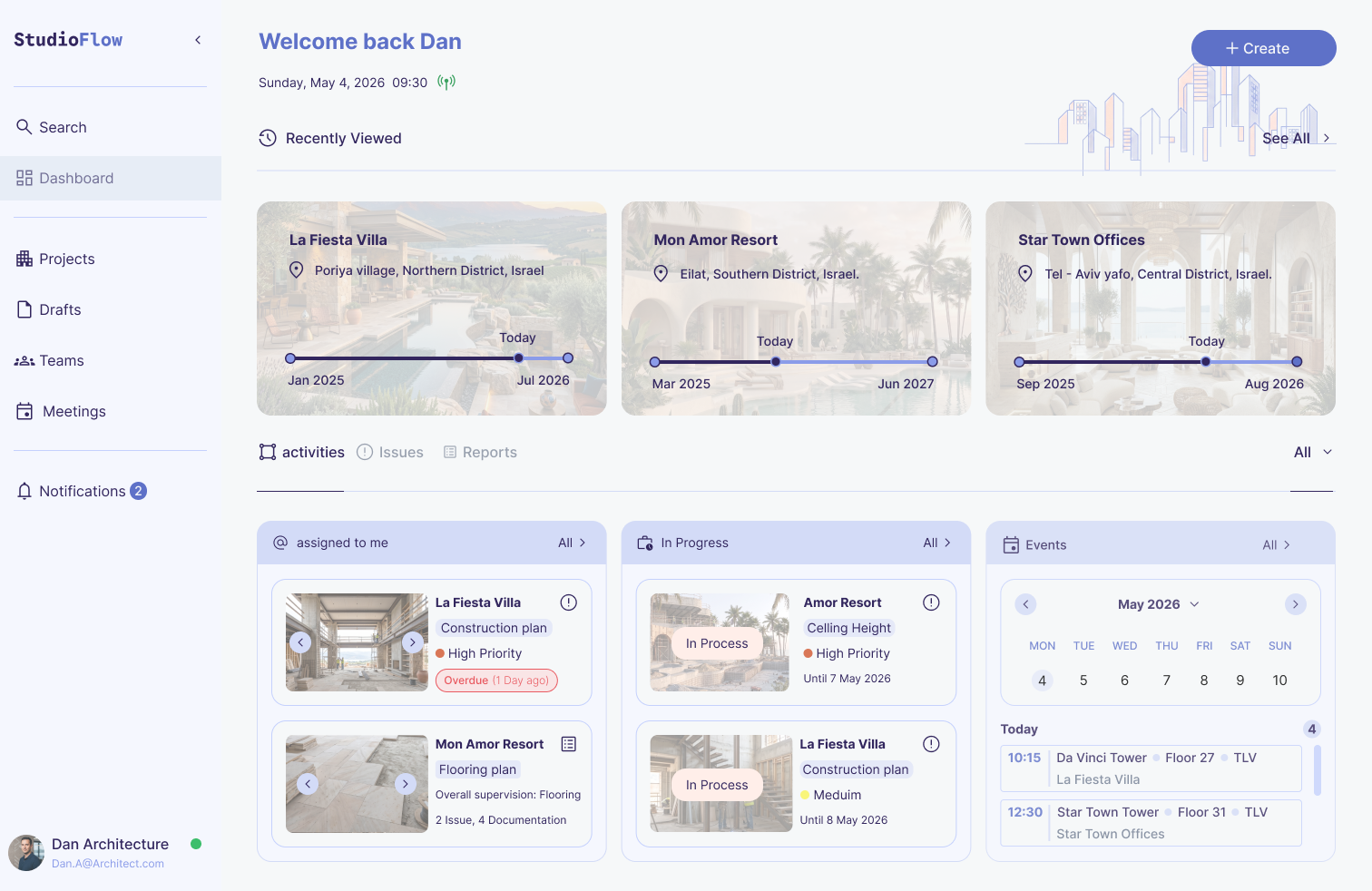The width and height of the screenshot is (1372, 891).
Task: Switch to the Reports tab
Action: pyautogui.click(x=480, y=452)
